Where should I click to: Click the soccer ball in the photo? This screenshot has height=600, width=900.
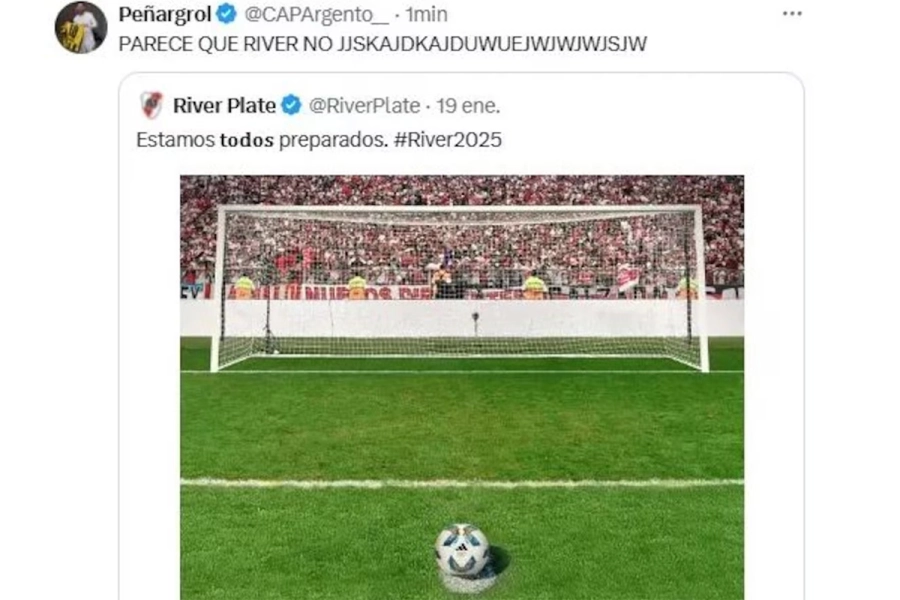tap(463, 549)
